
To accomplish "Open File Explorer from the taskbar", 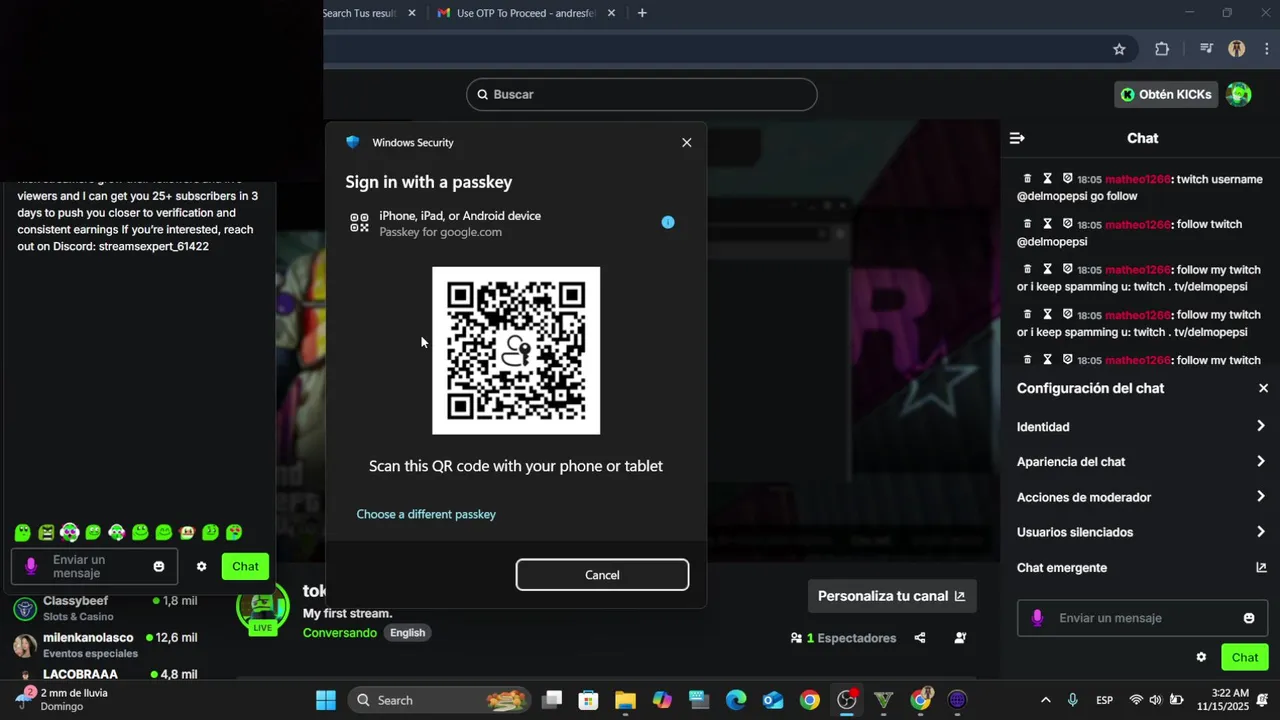I will 625,700.
